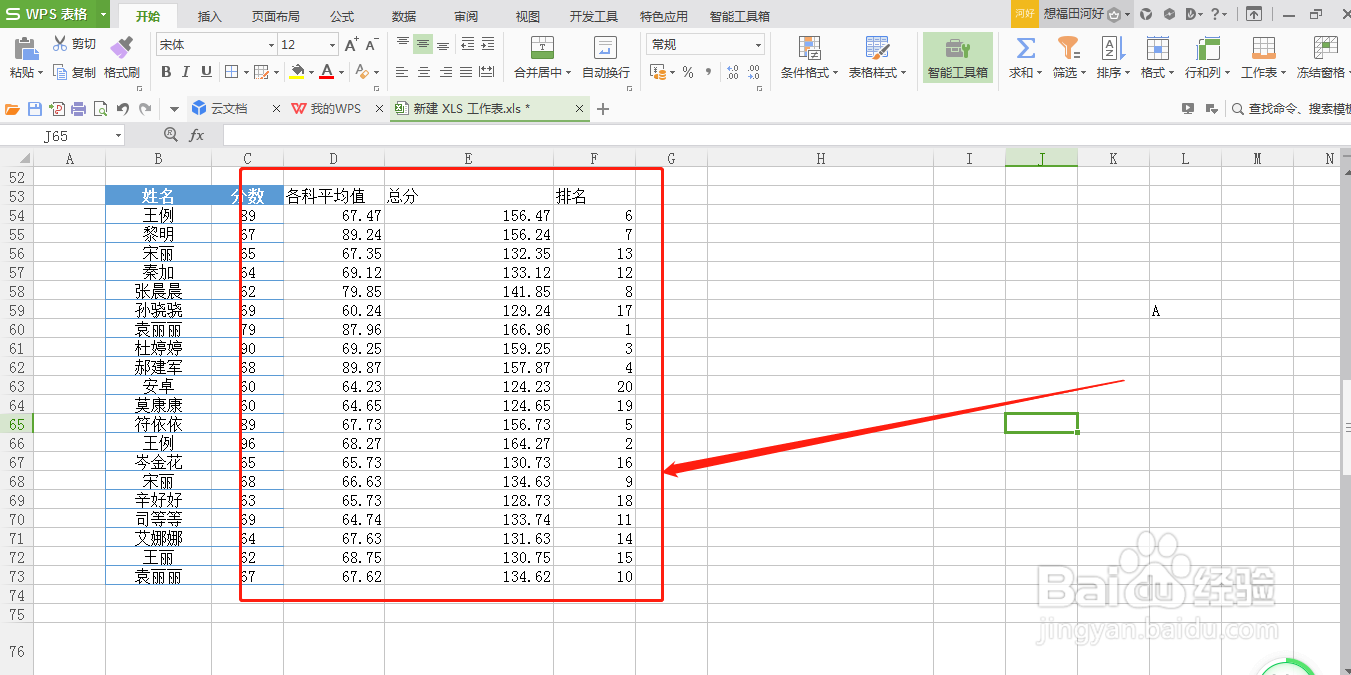Click the undo arrow icon

tap(122, 109)
